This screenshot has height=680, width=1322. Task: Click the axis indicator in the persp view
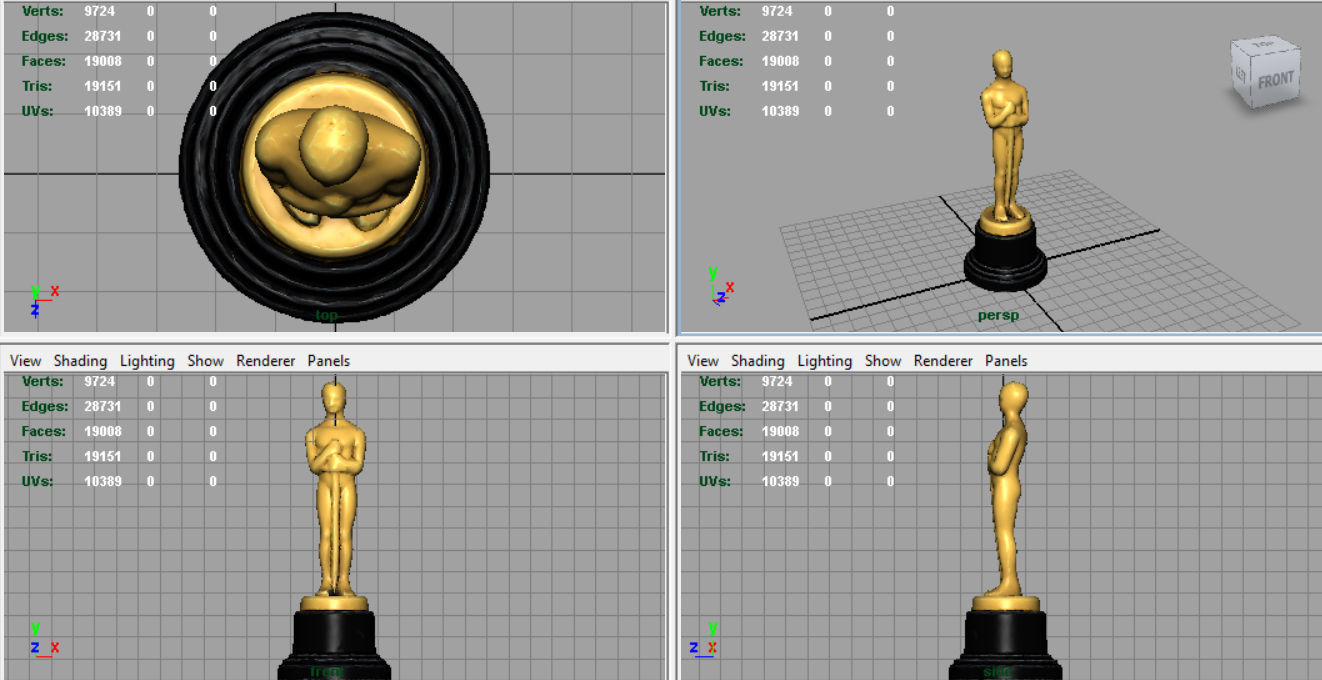click(721, 285)
